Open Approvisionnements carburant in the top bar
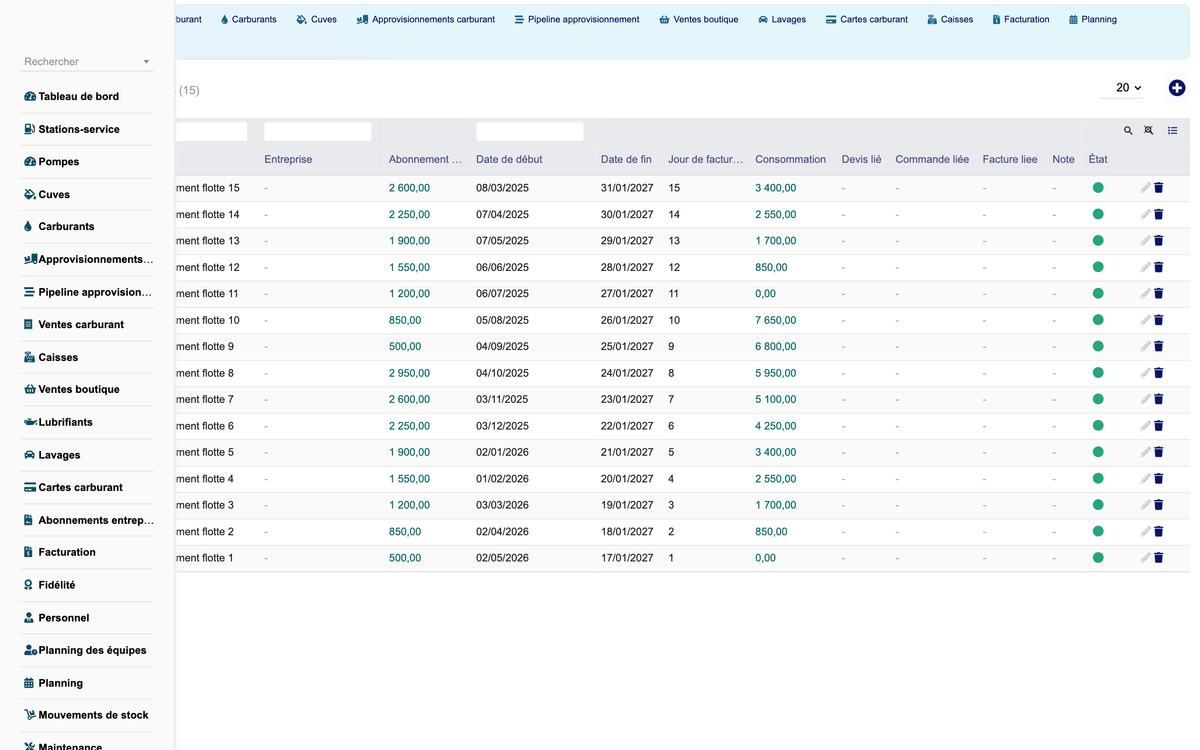Viewport: 1200px width, 750px height. [426, 19]
